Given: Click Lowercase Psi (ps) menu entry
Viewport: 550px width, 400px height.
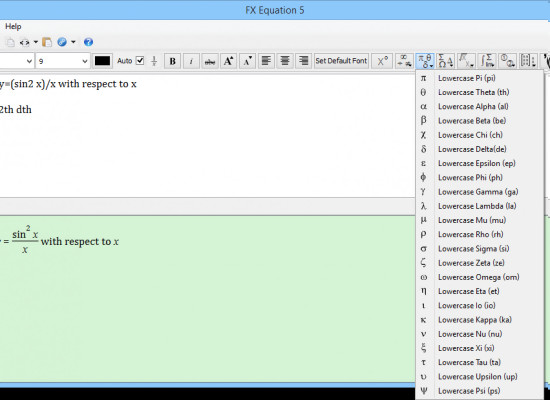Looking at the screenshot, I should [479, 391].
